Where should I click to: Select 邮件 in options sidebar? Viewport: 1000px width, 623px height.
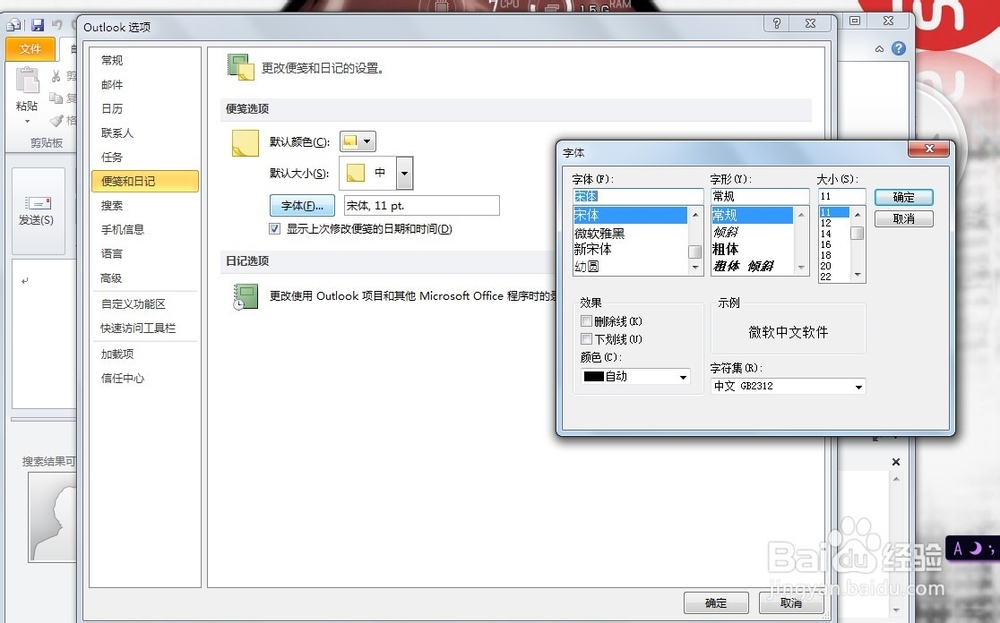point(145,84)
